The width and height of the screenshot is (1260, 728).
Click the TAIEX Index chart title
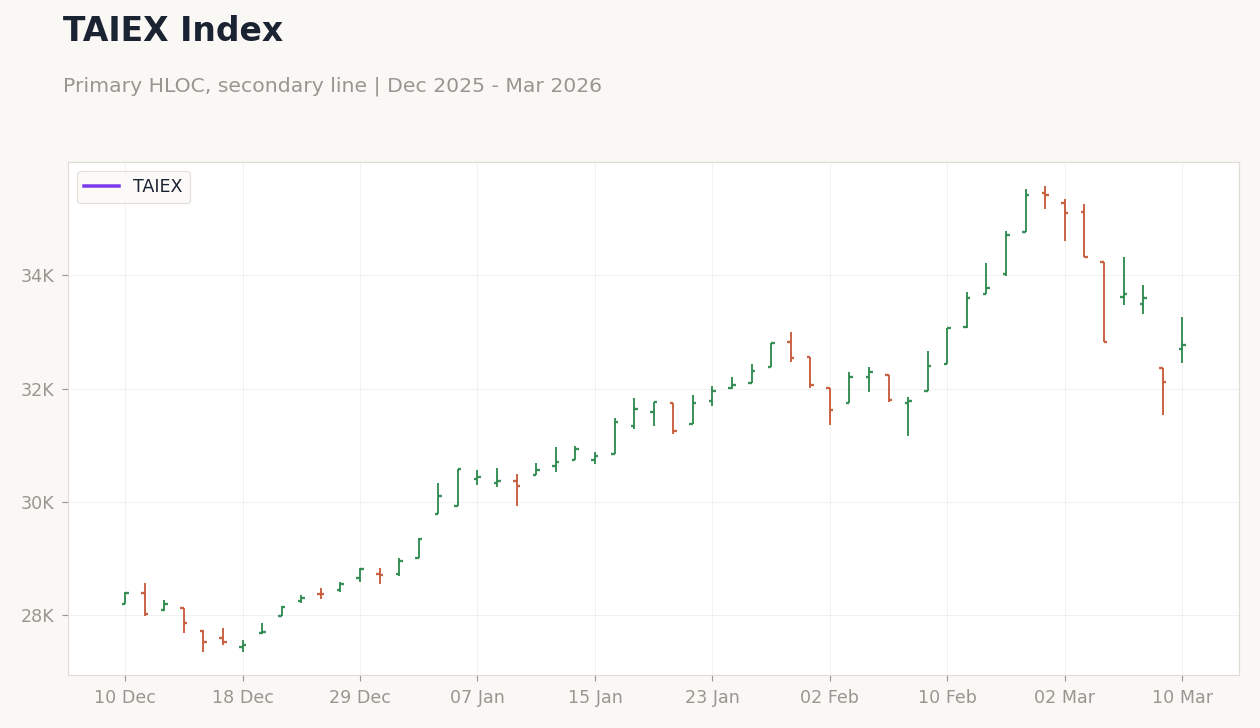click(x=173, y=31)
